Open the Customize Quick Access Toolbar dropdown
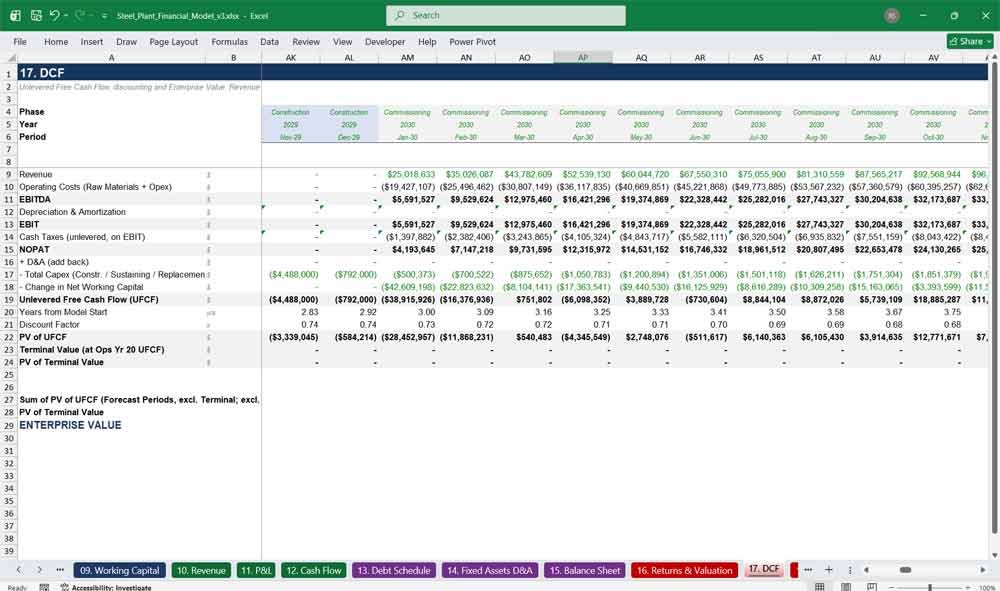Viewport: 1000px width, 591px height. point(104,16)
